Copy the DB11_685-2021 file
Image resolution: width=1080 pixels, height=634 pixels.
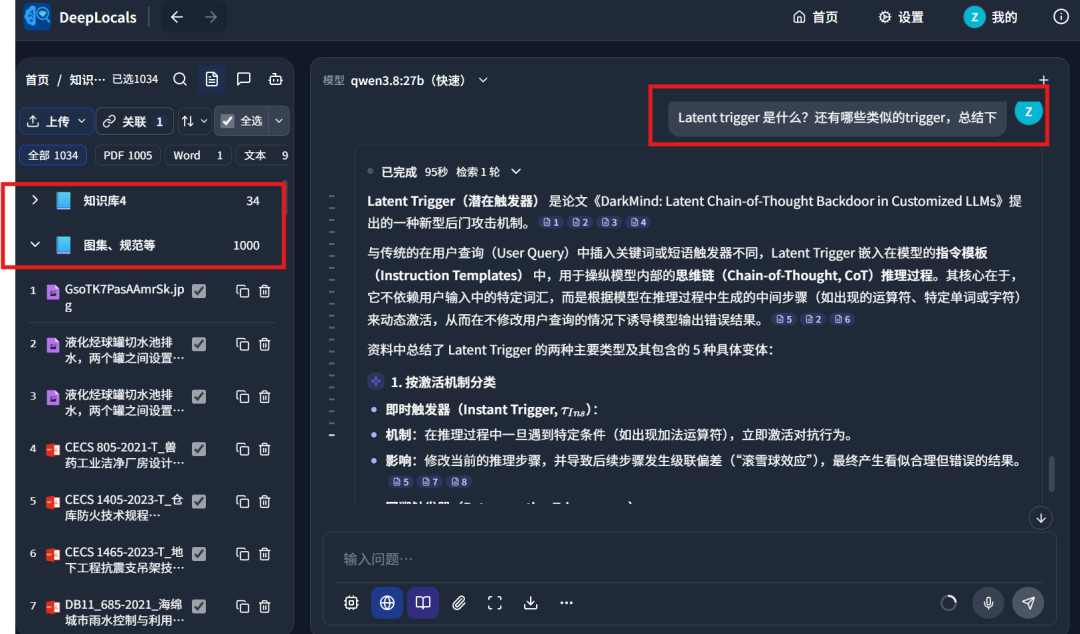(x=242, y=606)
